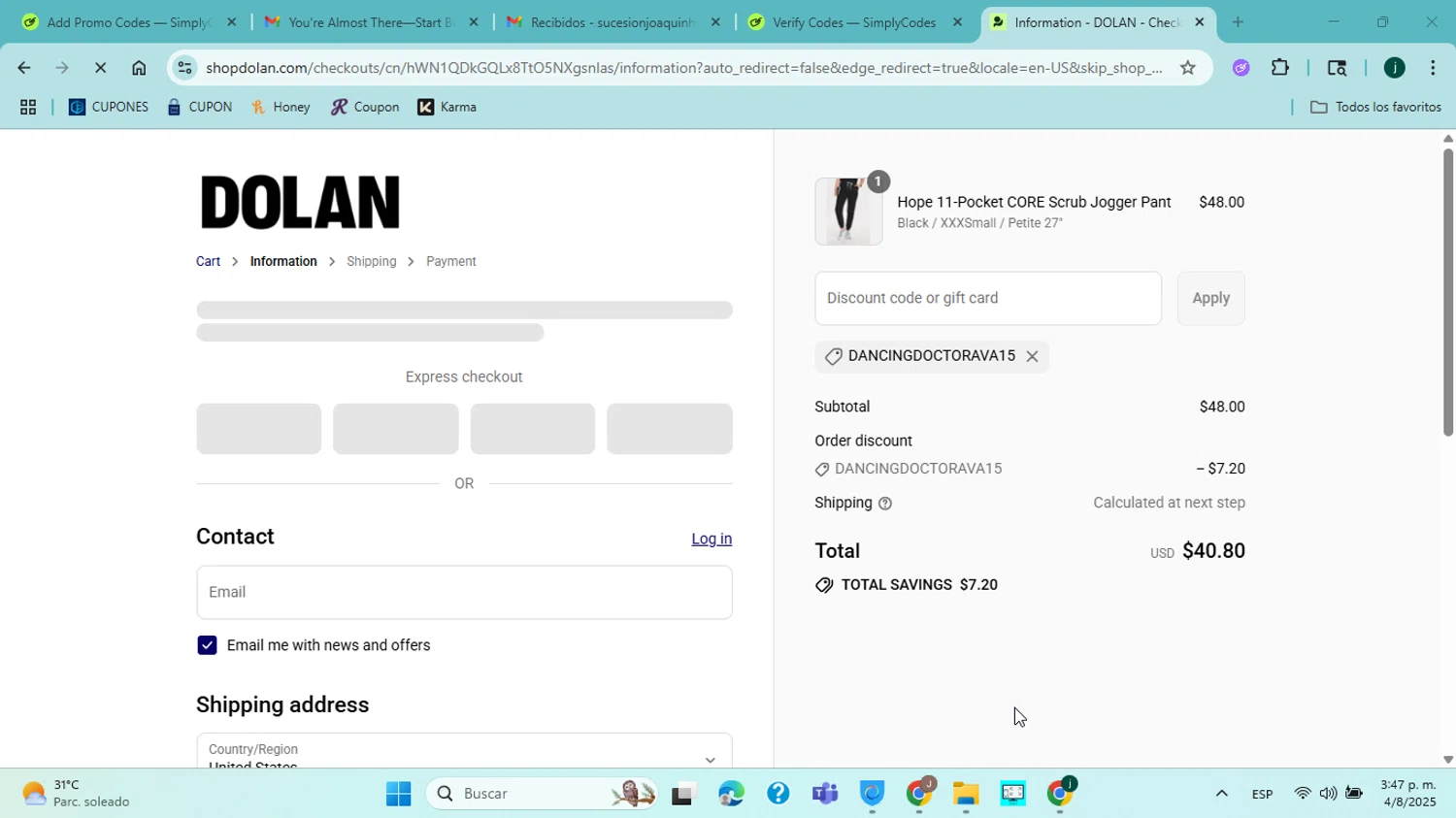
Task: Click the DOLAN store logo
Action: (300, 204)
